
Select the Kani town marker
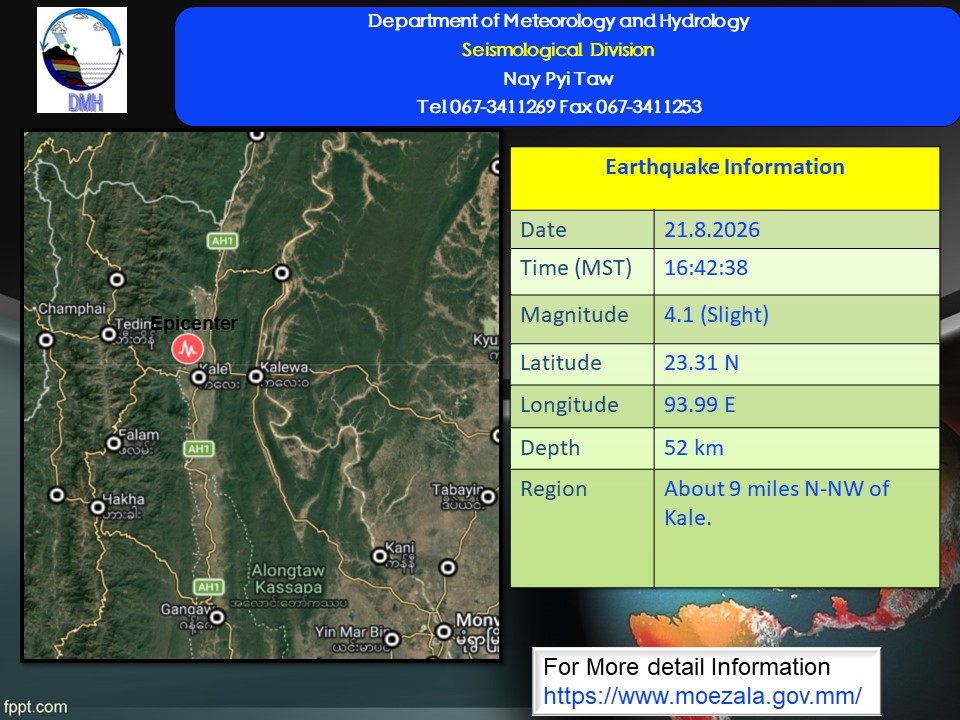click(380, 556)
